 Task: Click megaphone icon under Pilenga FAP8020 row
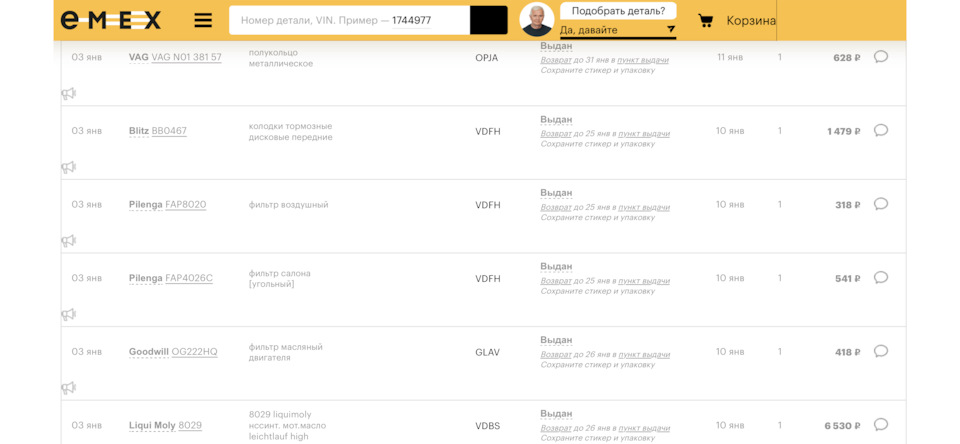[x=68, y=241]
